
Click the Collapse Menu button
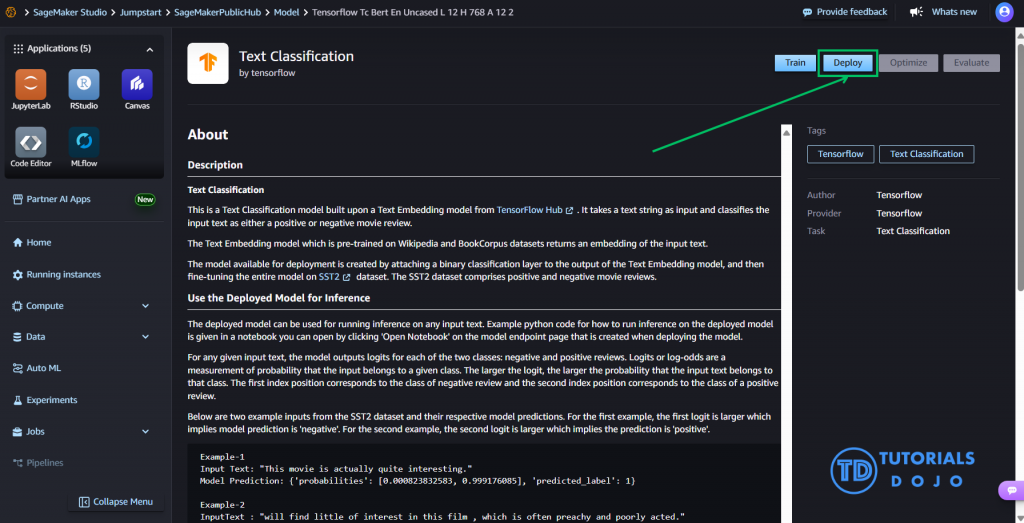[x=115, y=501]
